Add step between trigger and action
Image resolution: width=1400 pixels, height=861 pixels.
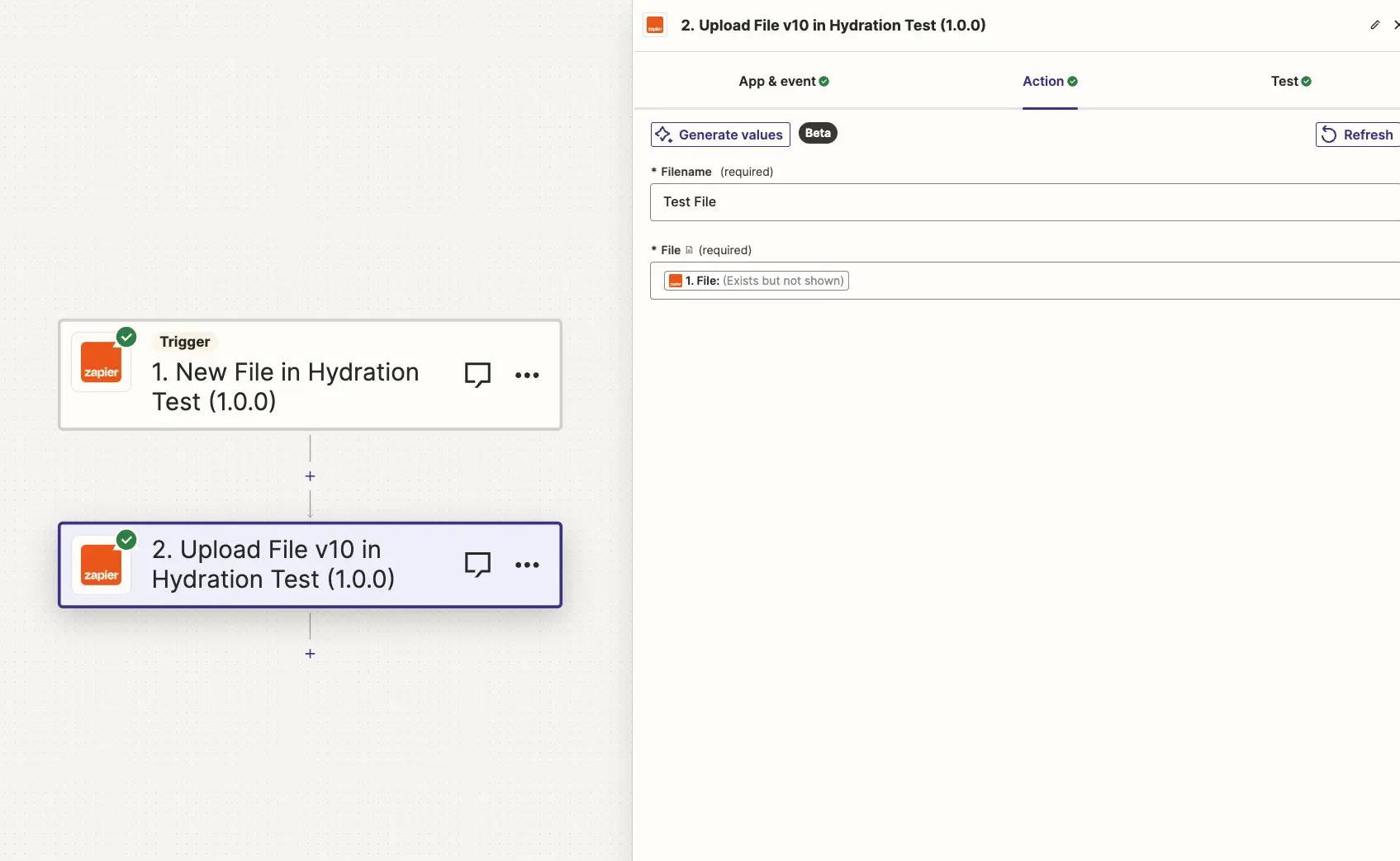point(310,476)
